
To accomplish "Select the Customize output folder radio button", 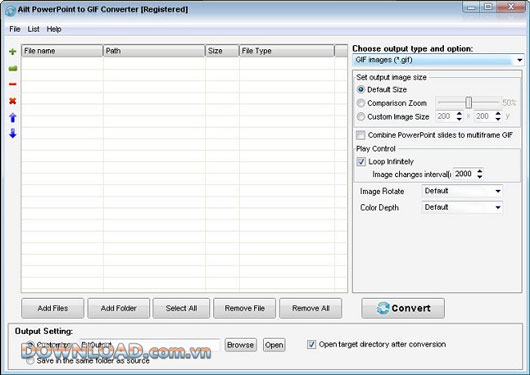I will [x=30, y=345].
